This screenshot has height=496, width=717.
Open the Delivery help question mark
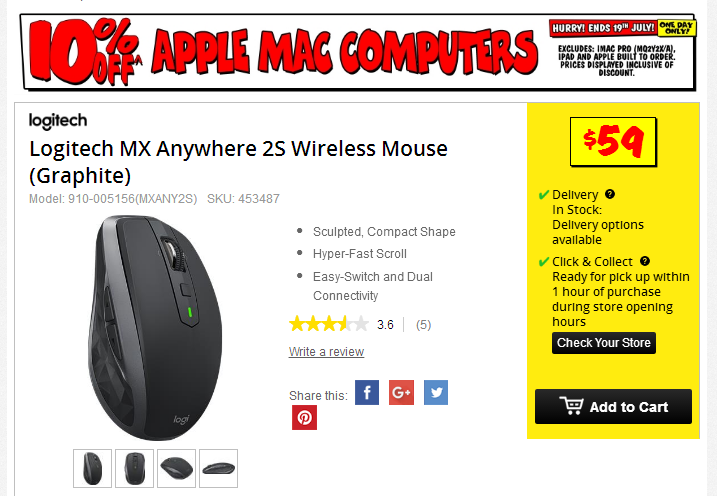[x=610, y=194]
